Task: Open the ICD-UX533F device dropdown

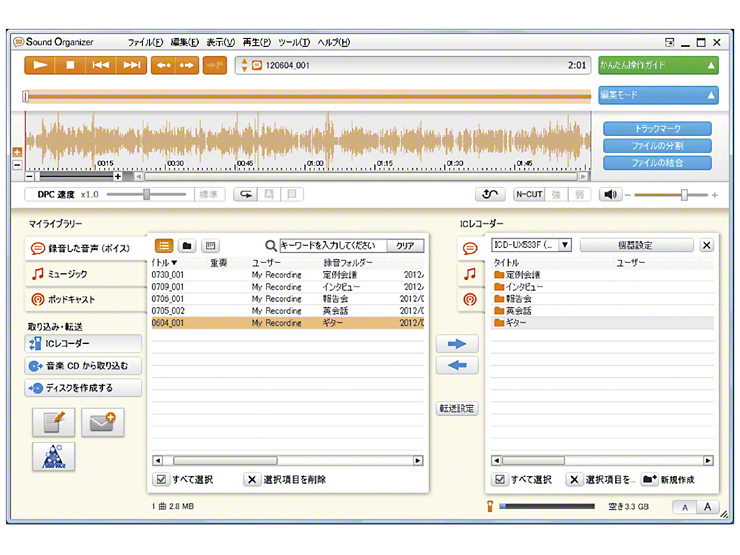Action: [x=565, y=245]
